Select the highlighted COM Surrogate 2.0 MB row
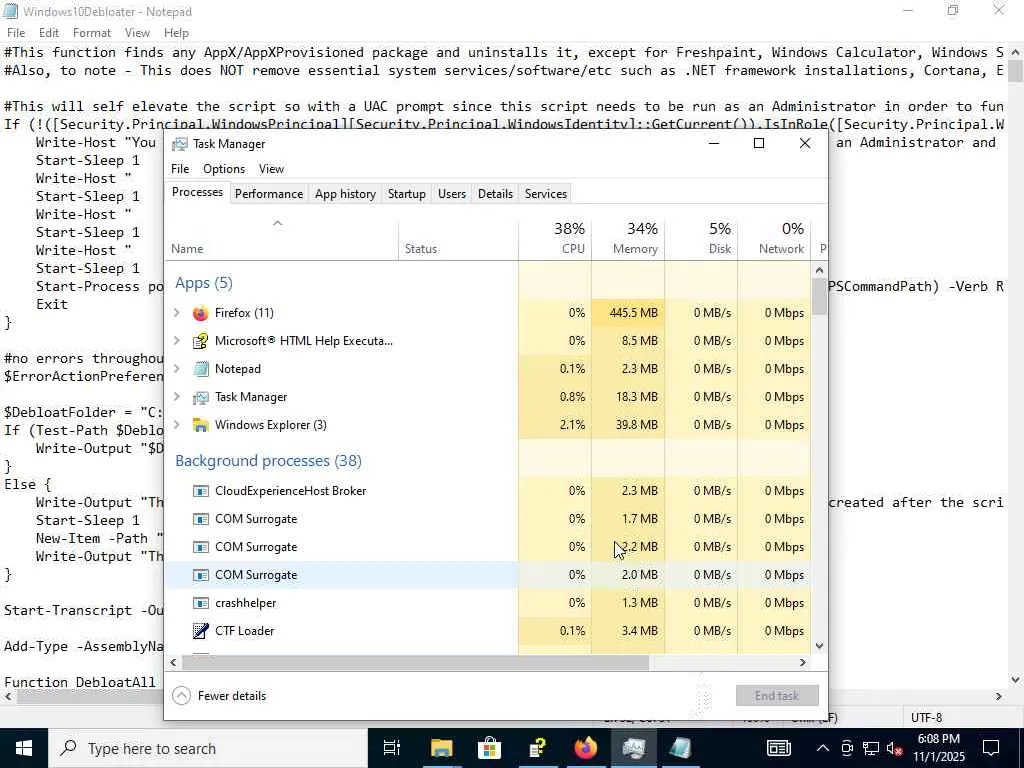 click(x=488, y=575)
